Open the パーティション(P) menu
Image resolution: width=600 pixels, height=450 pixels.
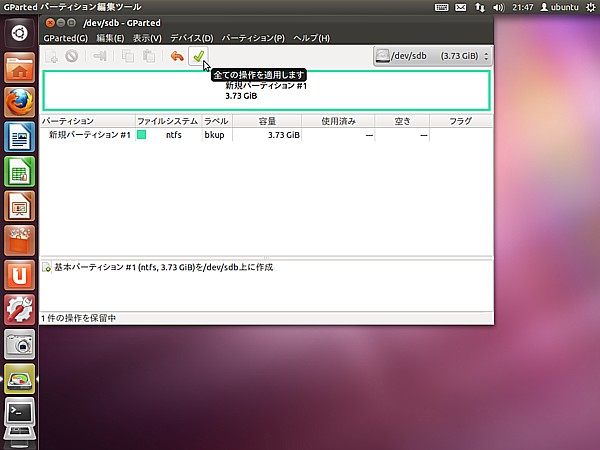[x=253, y=38]
